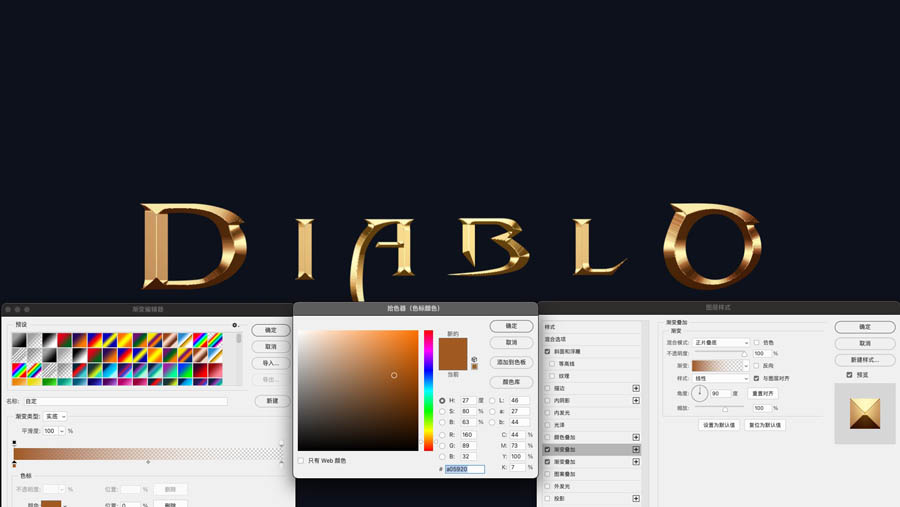Open the 混合模式 blend mode dropdown
The width and height of the screenshot is (900, 507).
click(720, 342)
